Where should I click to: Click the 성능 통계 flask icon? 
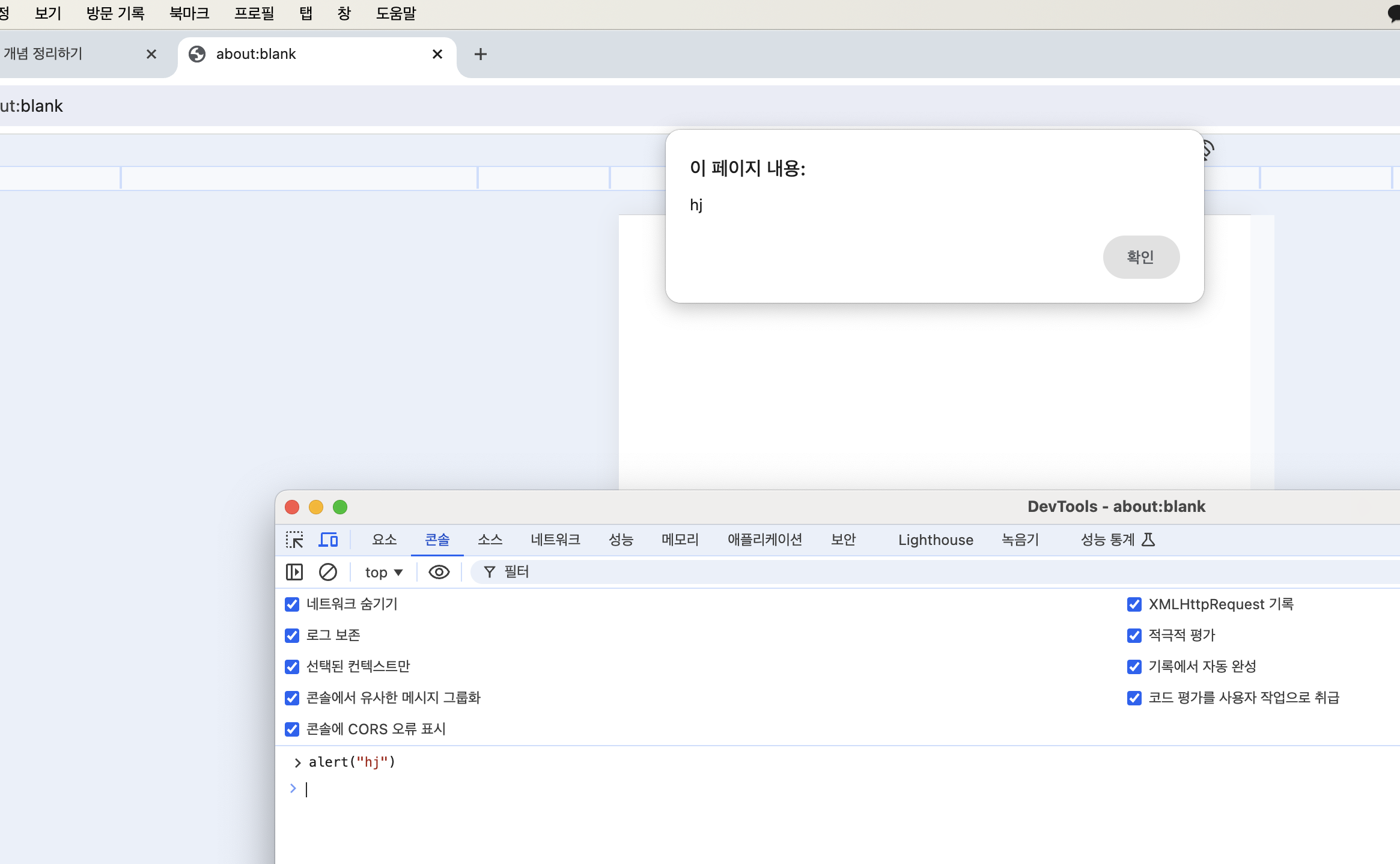point(1148,540)
